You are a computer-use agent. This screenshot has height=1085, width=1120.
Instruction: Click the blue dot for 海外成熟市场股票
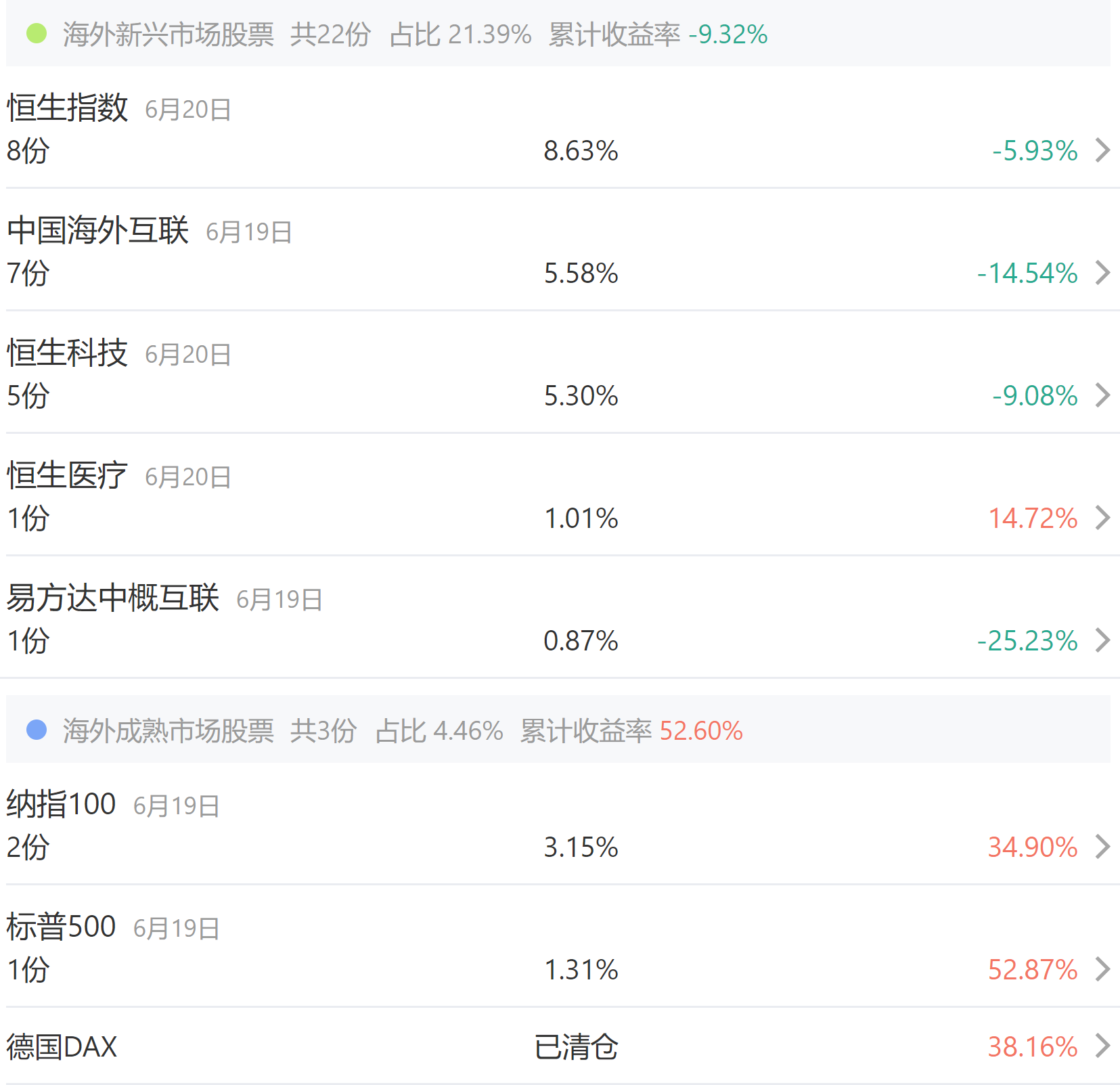click(37, 730)
